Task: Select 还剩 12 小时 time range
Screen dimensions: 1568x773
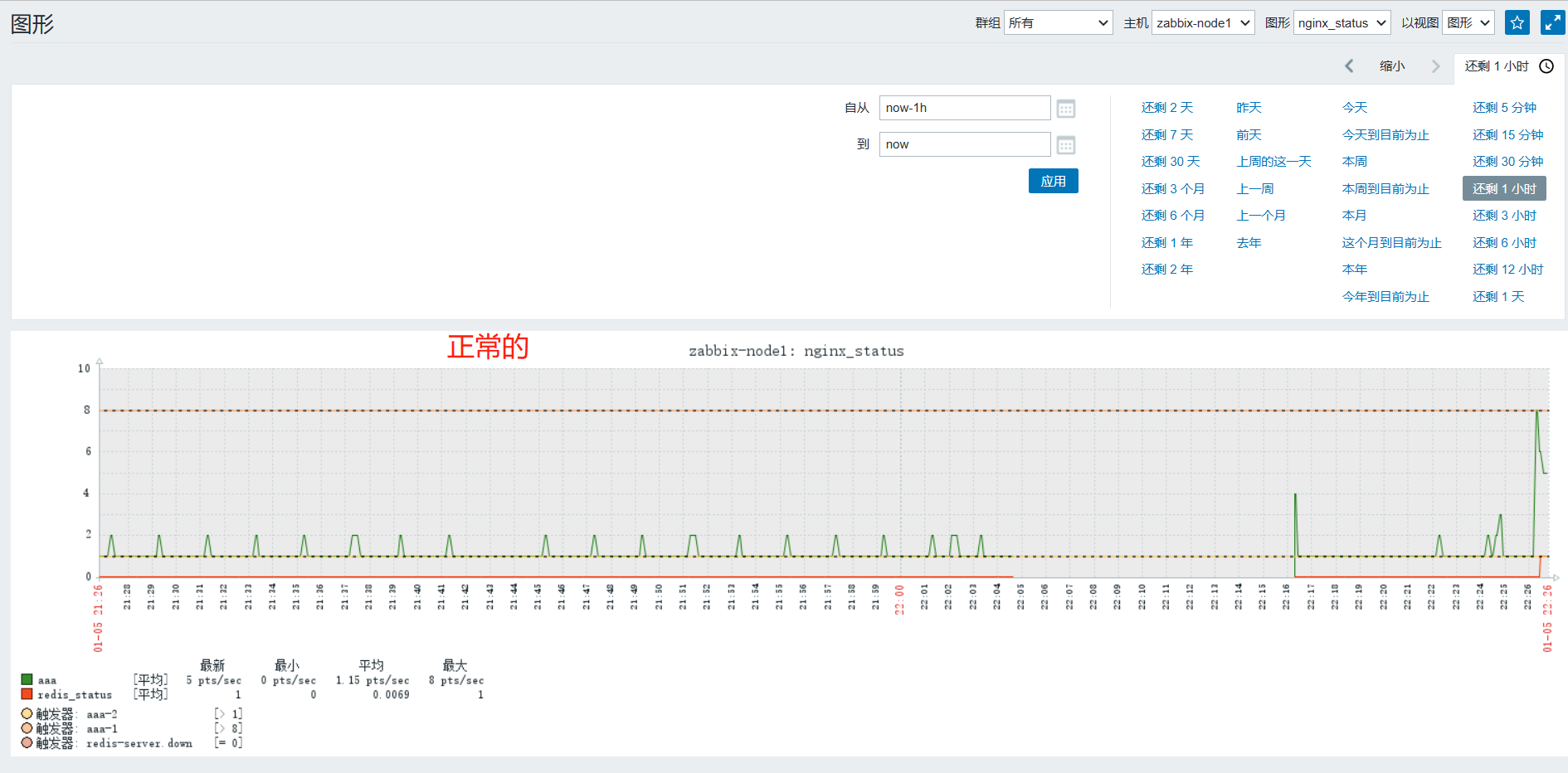Action: 1508,270
